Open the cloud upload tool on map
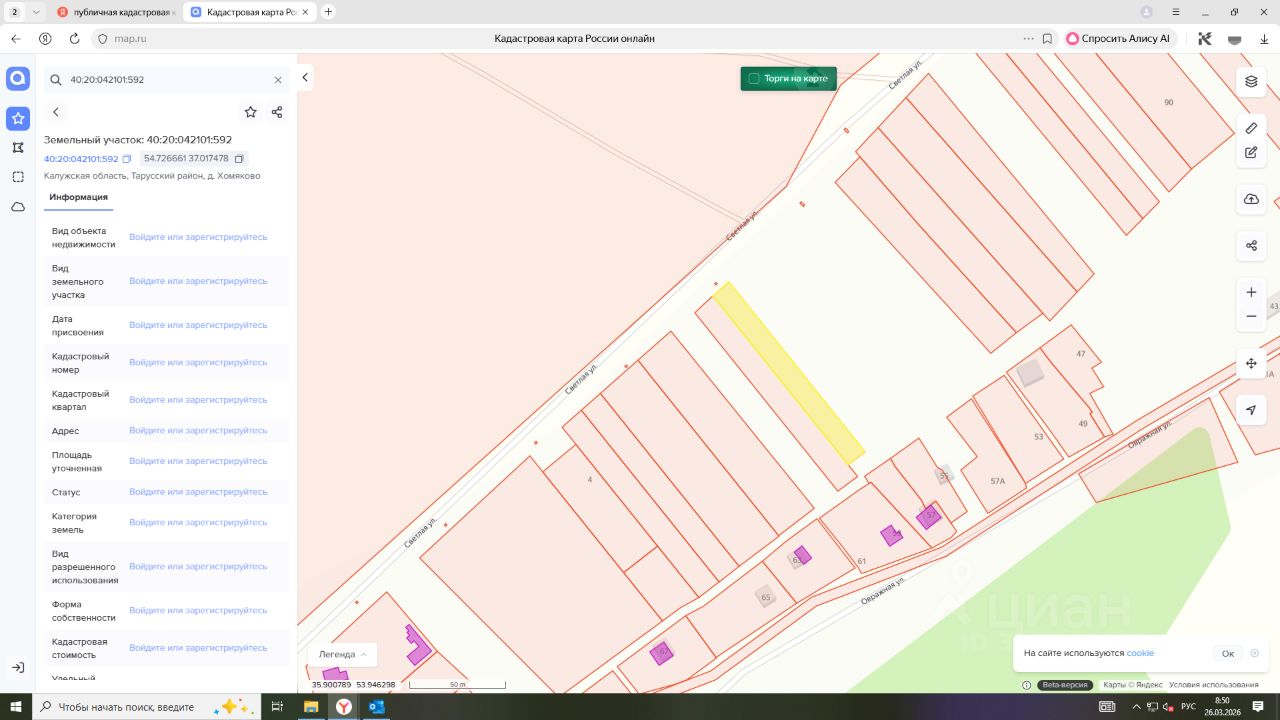 pyautogui.click(x=1251, y=199)
